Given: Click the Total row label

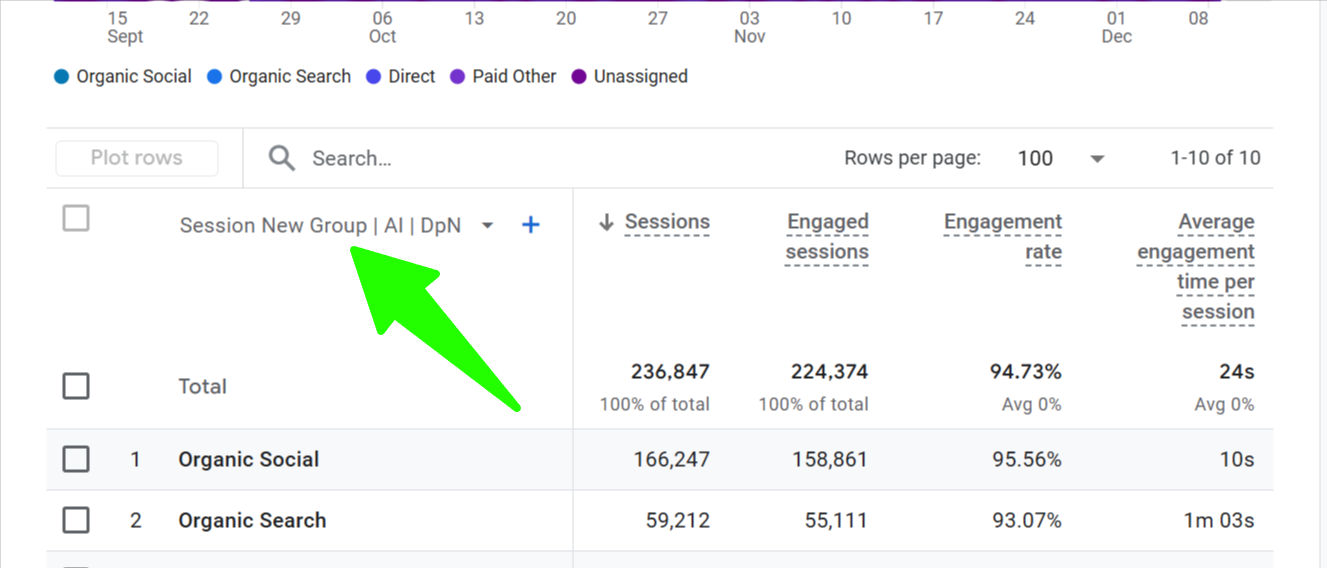Looking at the screenshot, I should click(202, 387).
